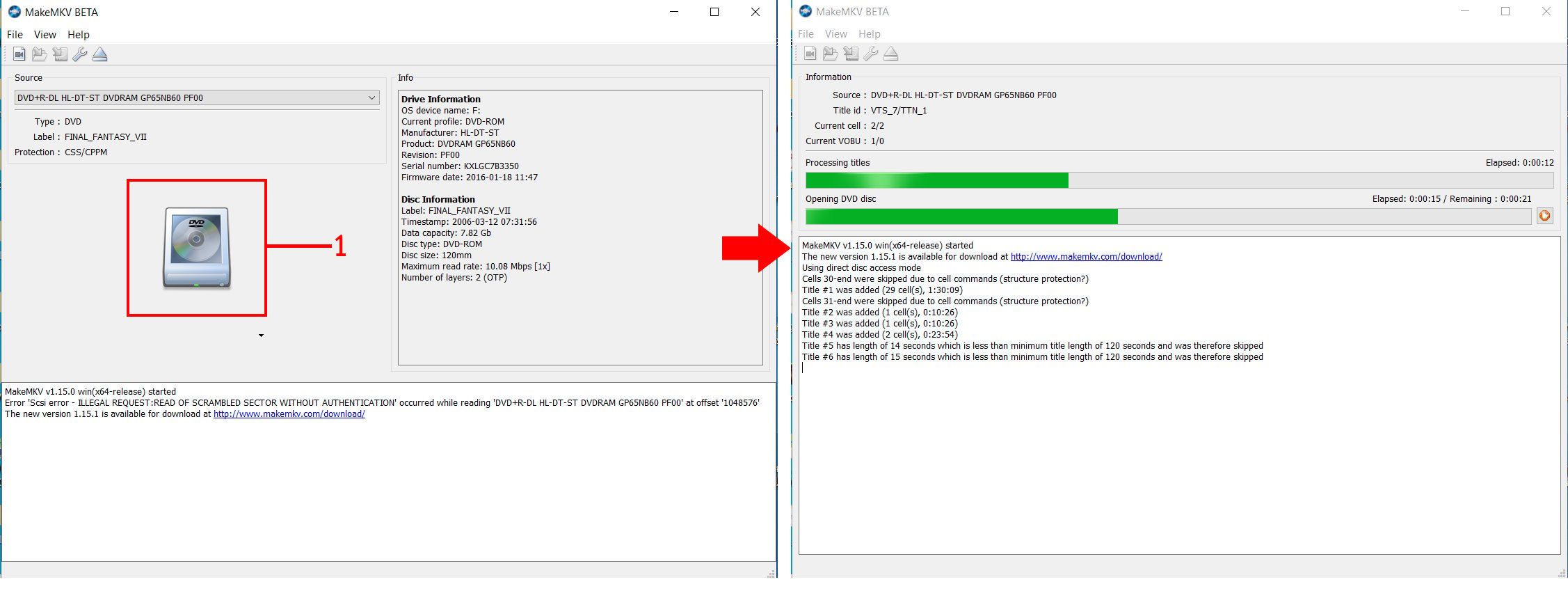Click 'Using direct disc access mode' line
This screenshot has width=1568, height=591.
point(861,268)
